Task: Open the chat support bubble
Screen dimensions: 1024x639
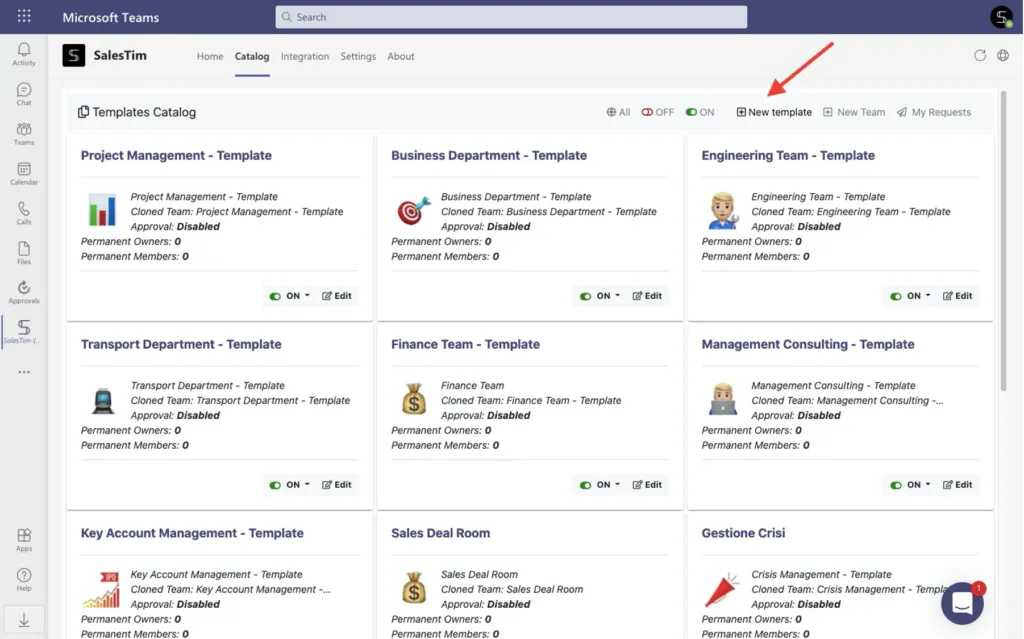Action: click(x=962, y=603)
